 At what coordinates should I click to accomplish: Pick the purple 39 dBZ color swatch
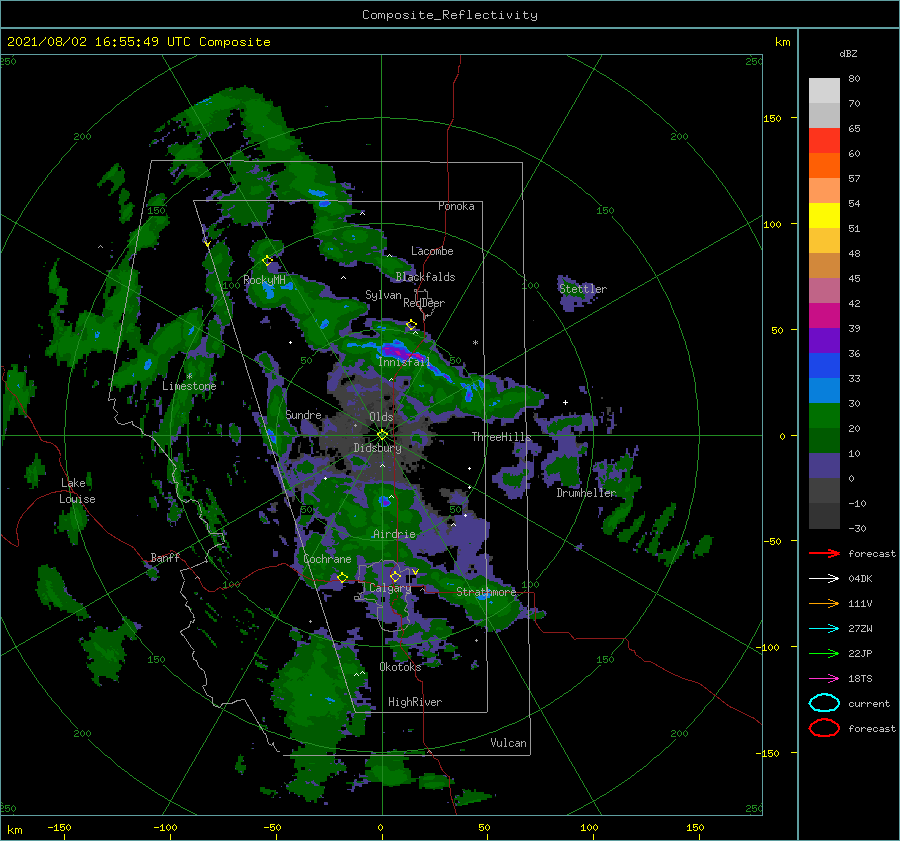coord(824,340)
